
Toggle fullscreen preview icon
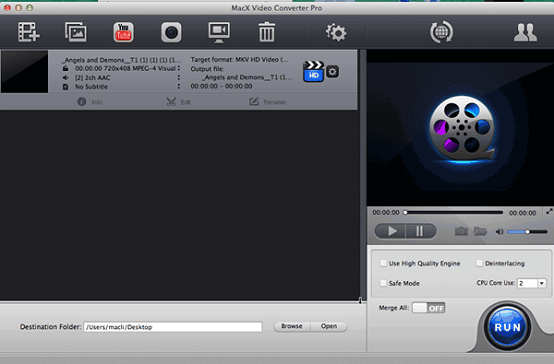549,211
